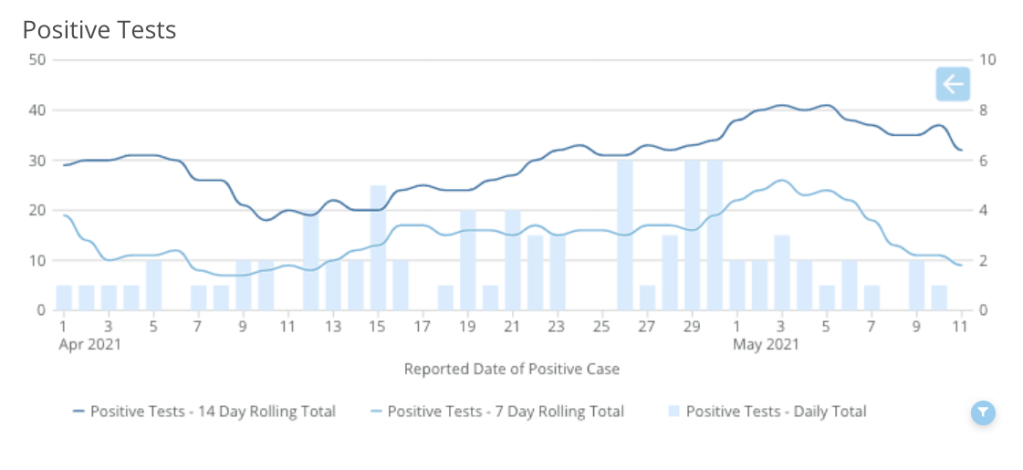The height and width of the screenshot is (470, 1023).
Task: Select the April 12 daily total bar
Action: click(311, 262)
